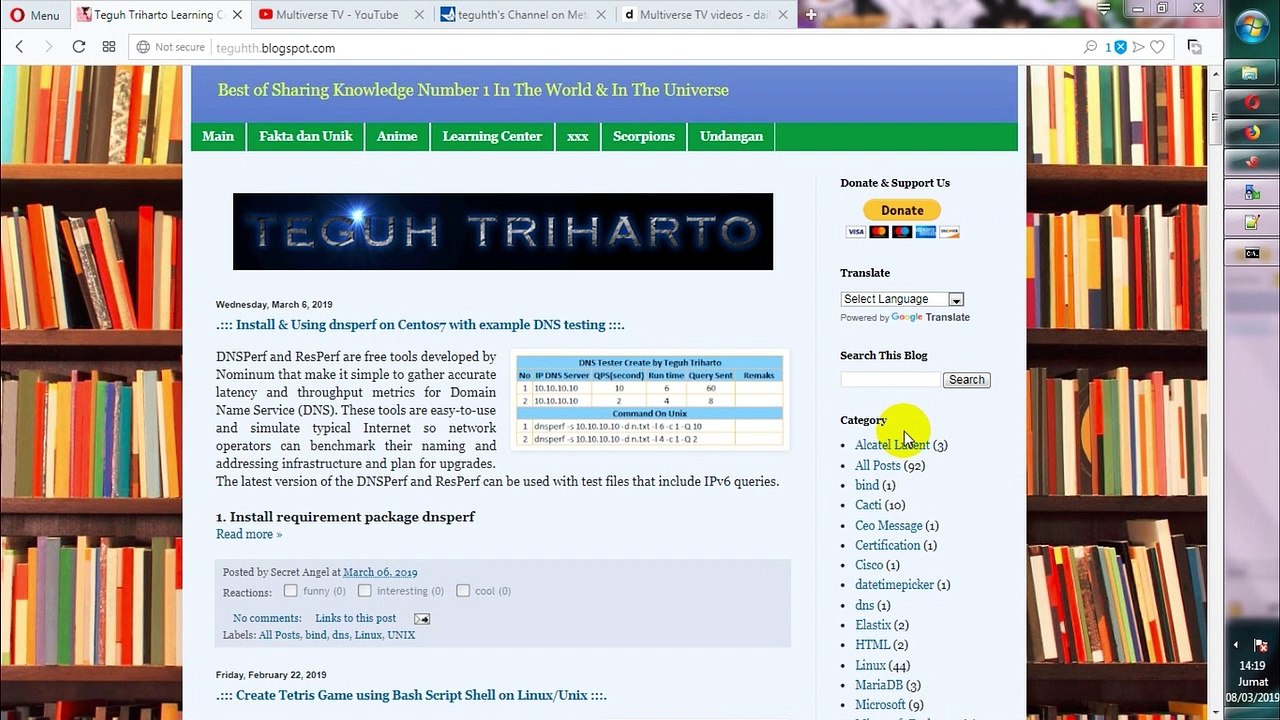Open the Cacti category
Viewport: 1280px width, 720px height.
click(868, 505)
